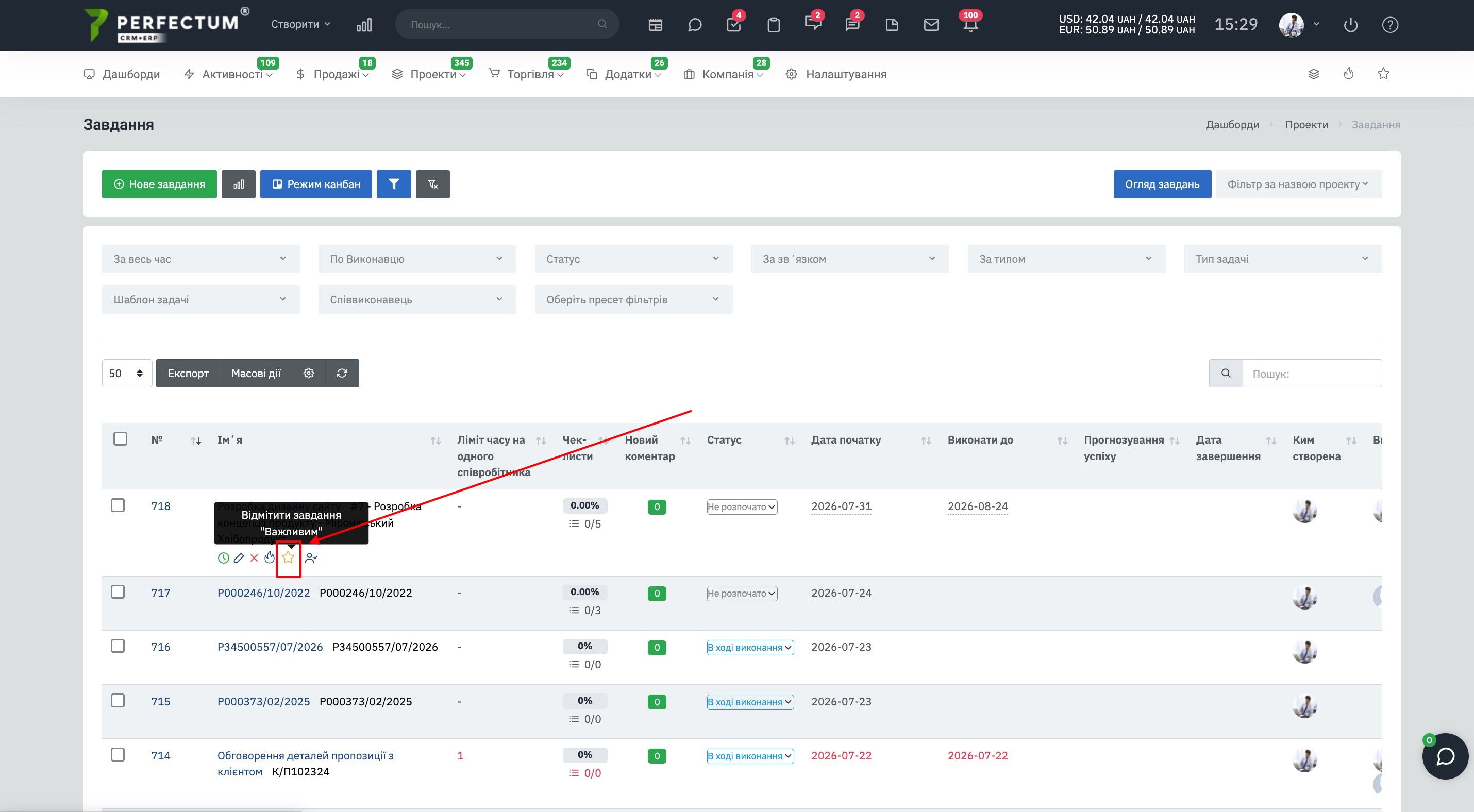
Task: Click the Нове завдання button
Action: point(159,184)
